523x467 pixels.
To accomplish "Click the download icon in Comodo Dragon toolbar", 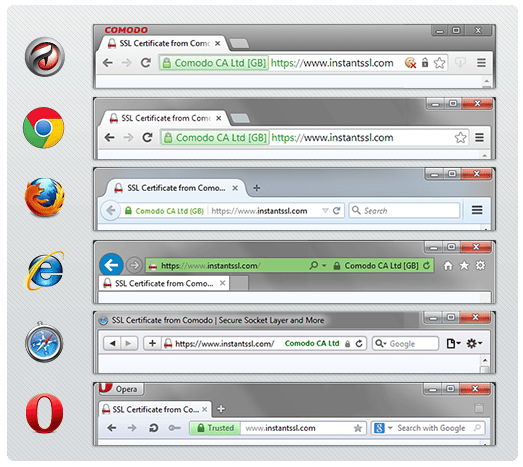I will click(461, 63).
